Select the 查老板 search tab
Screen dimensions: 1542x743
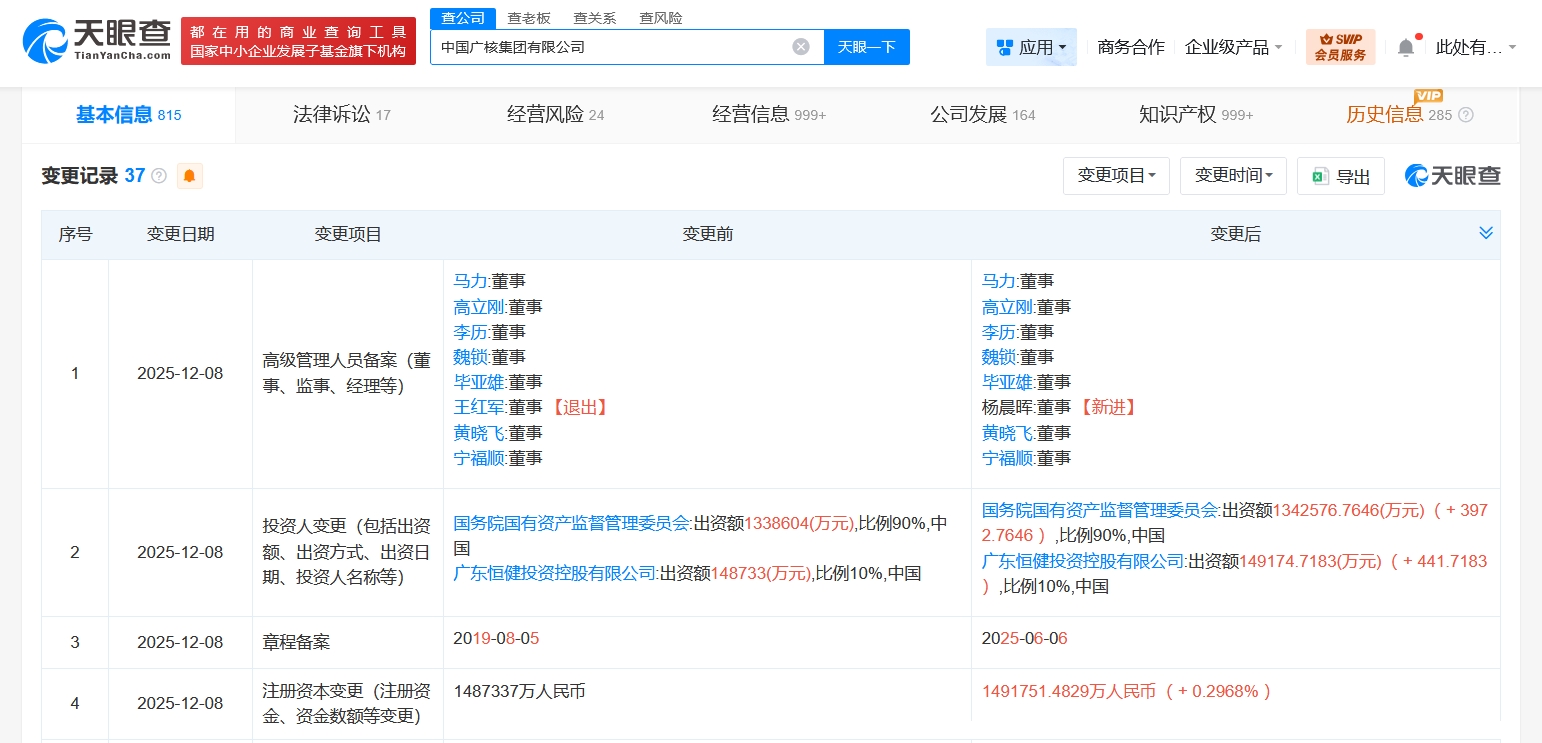click(x=529, y=18)
